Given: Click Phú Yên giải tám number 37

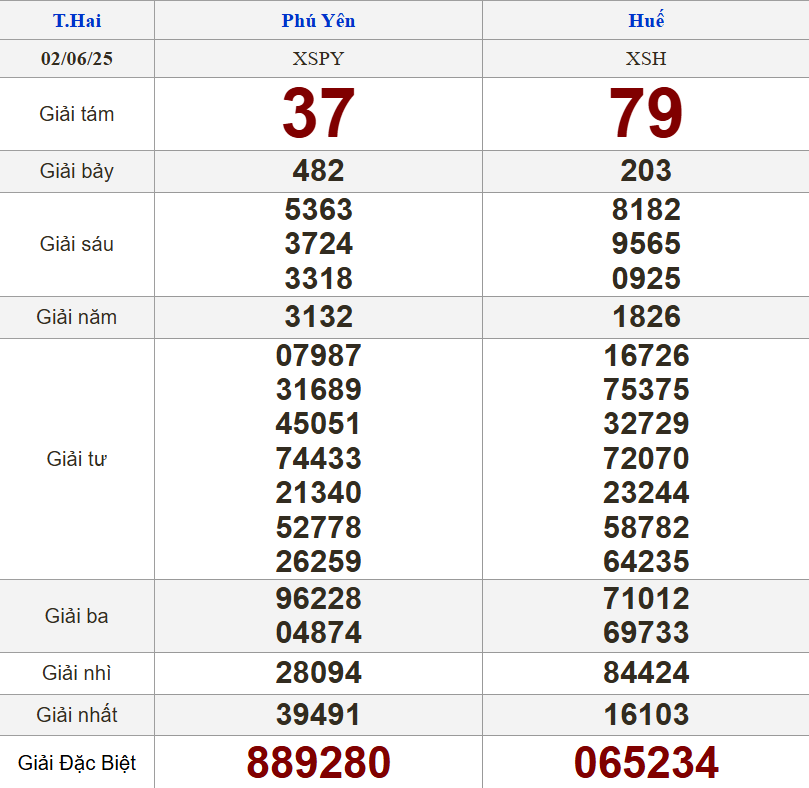Looking at the screenshot, I should click(318, 114).
